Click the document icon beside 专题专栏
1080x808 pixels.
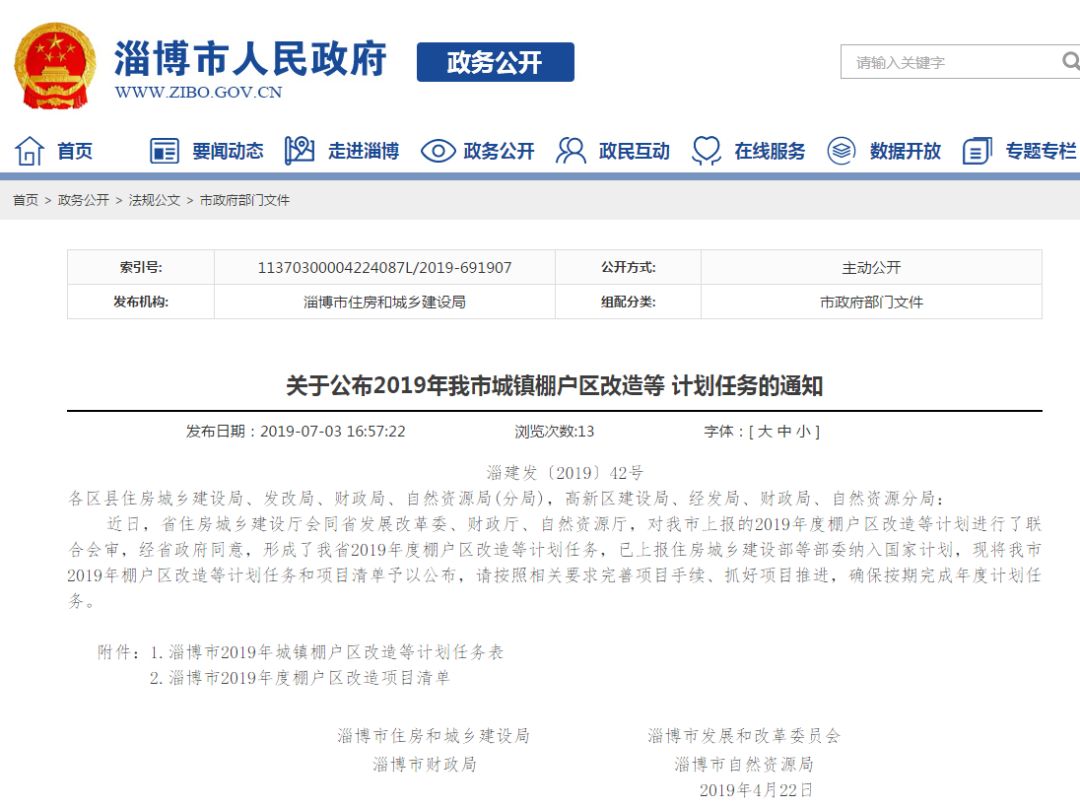pyautogui.click(x=977, y=151)
